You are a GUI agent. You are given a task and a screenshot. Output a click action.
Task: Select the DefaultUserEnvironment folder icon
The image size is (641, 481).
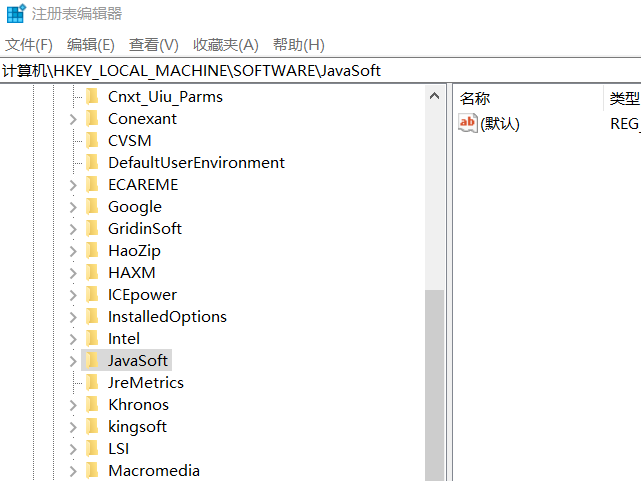click(92, 163)
